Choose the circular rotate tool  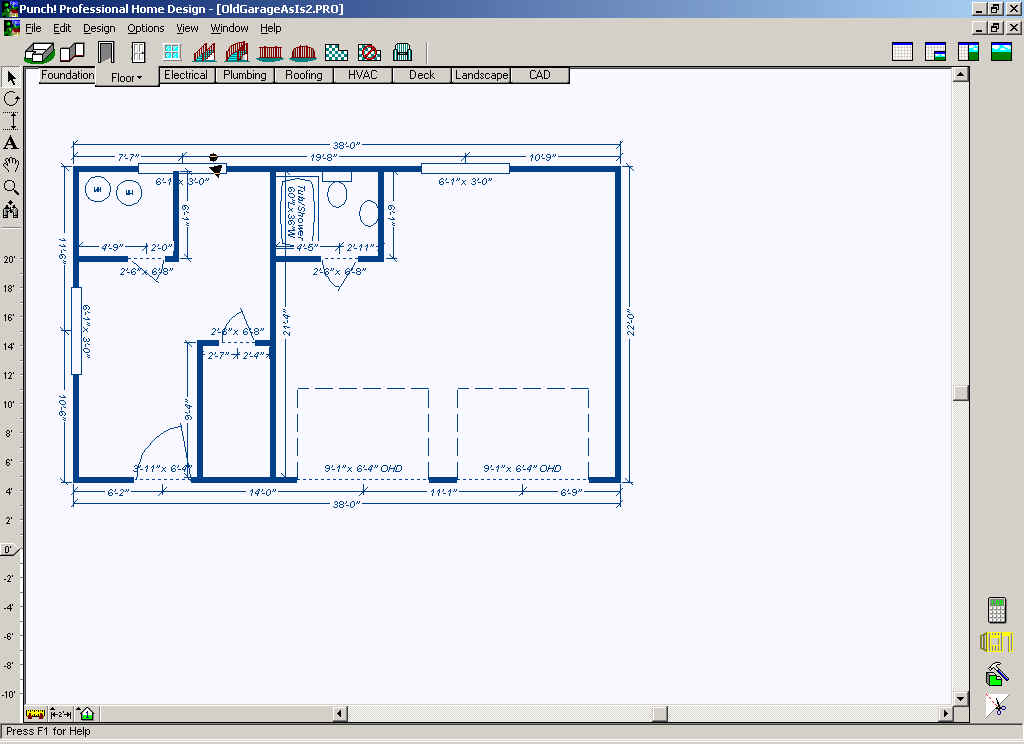coord(11,99)
